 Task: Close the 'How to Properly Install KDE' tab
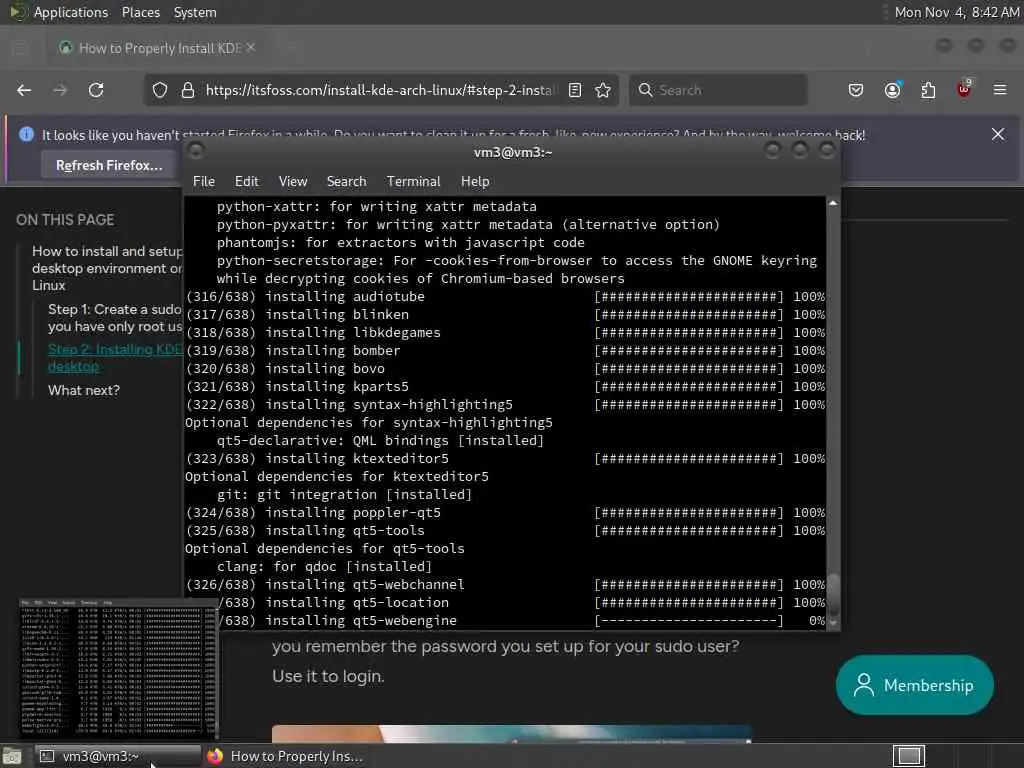click(251, 48)
